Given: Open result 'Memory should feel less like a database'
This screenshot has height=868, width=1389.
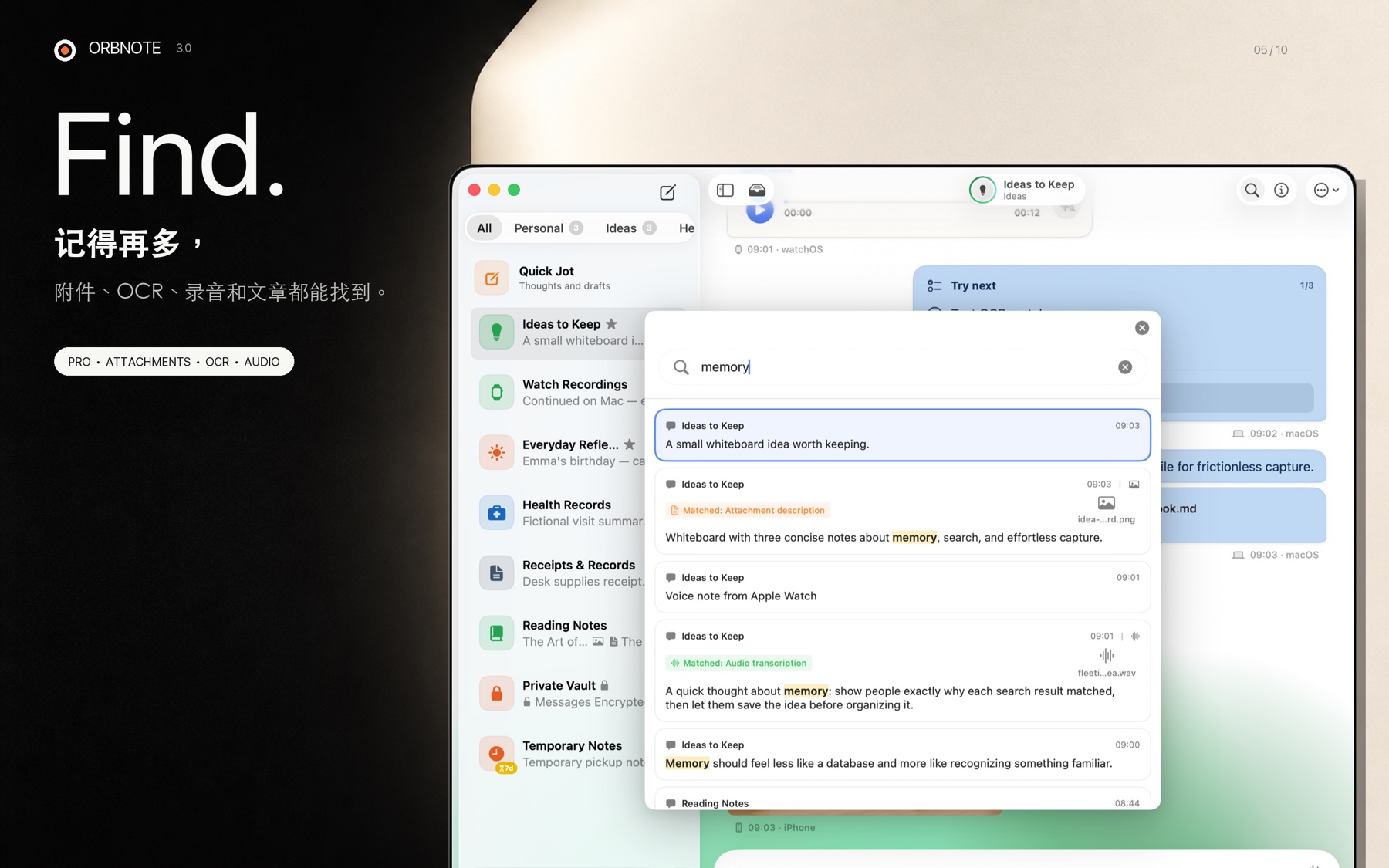Looking at the screenshot, I should (902, 755).
